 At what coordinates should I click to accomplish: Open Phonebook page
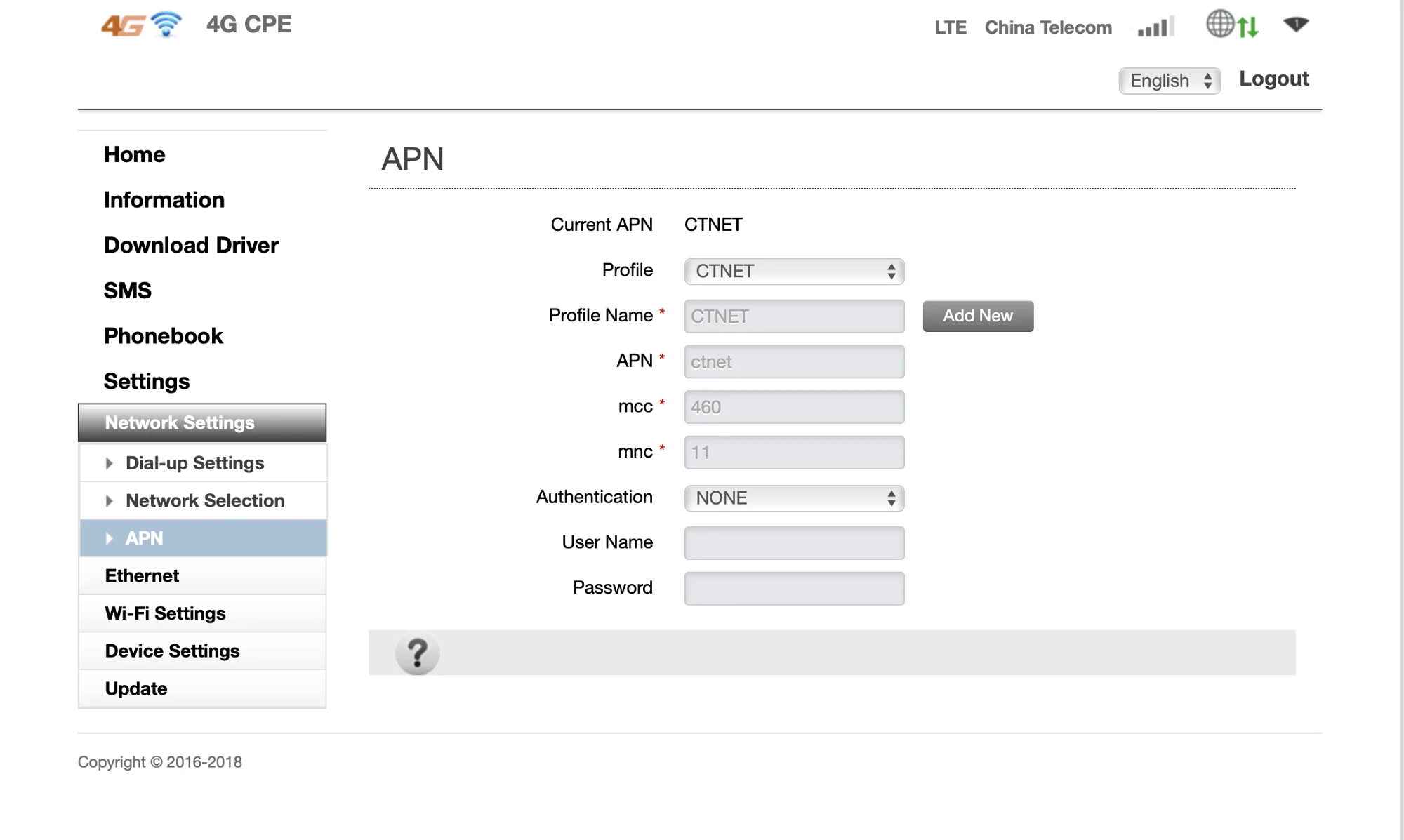pyautogui.click(x=164, y=336)
